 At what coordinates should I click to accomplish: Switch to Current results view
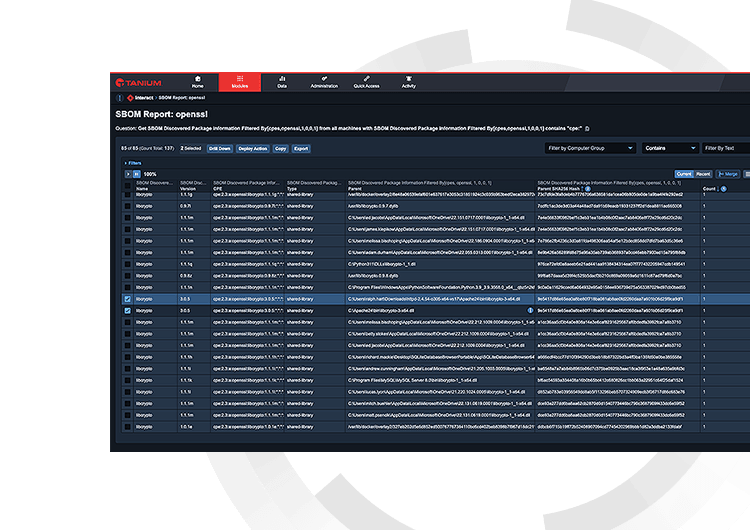coord(684,174)
